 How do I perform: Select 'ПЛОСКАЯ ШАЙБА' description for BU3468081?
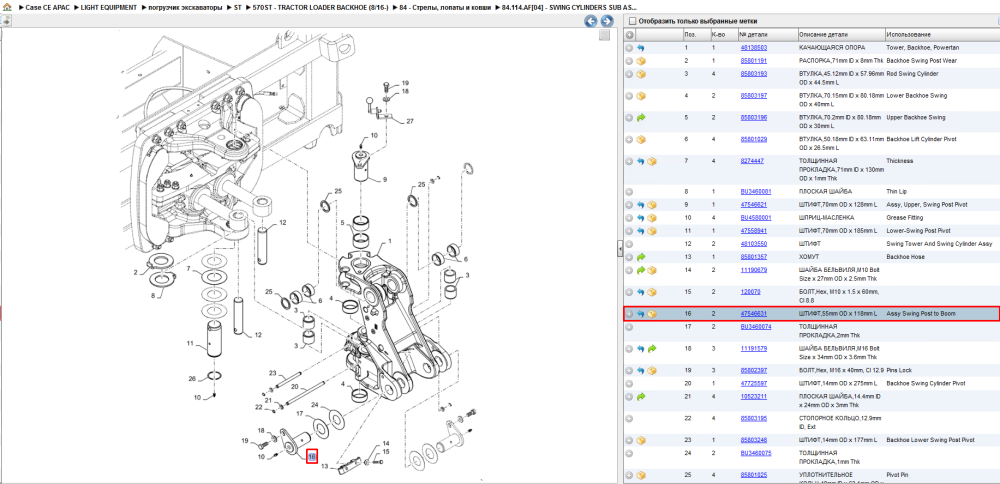click(826, 191)
